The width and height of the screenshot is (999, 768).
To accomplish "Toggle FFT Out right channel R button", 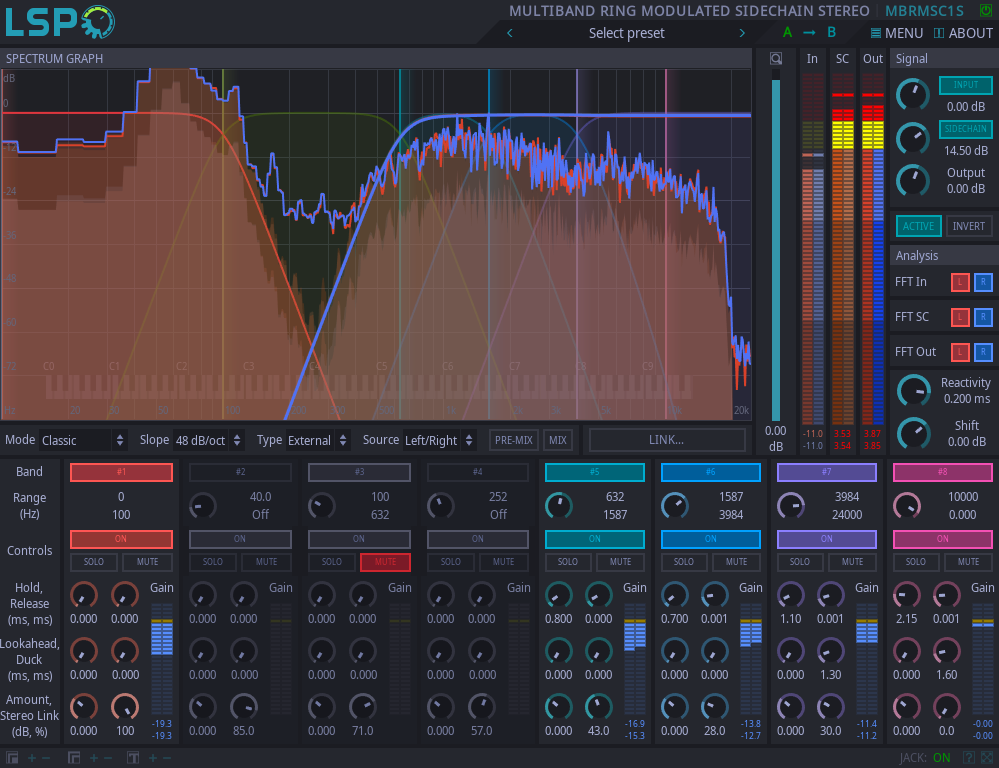I will 982,352.
